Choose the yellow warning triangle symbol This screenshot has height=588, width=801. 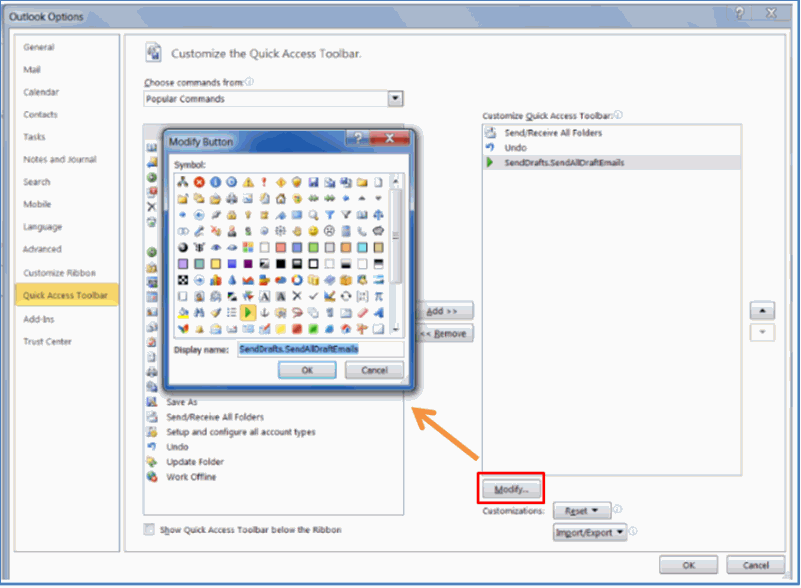click(x=248, y=182)
